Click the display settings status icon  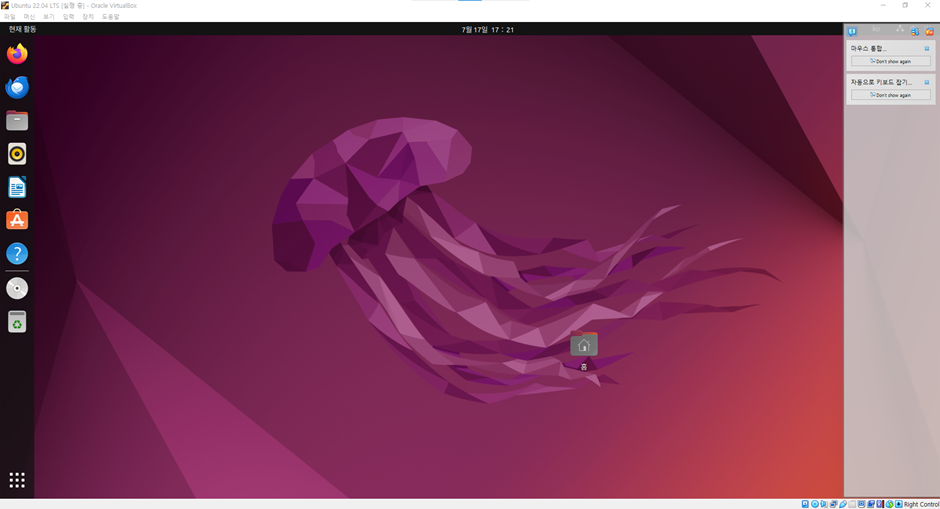click(x=861, y=504)
